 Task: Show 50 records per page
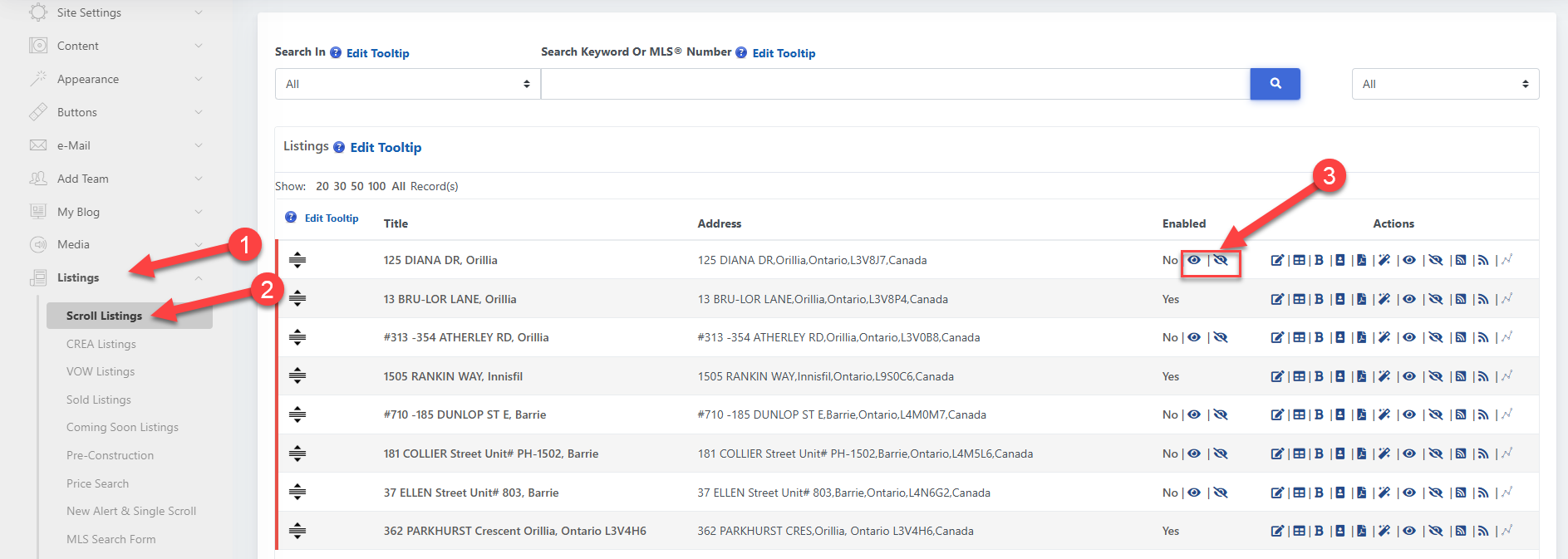(357, 186)
